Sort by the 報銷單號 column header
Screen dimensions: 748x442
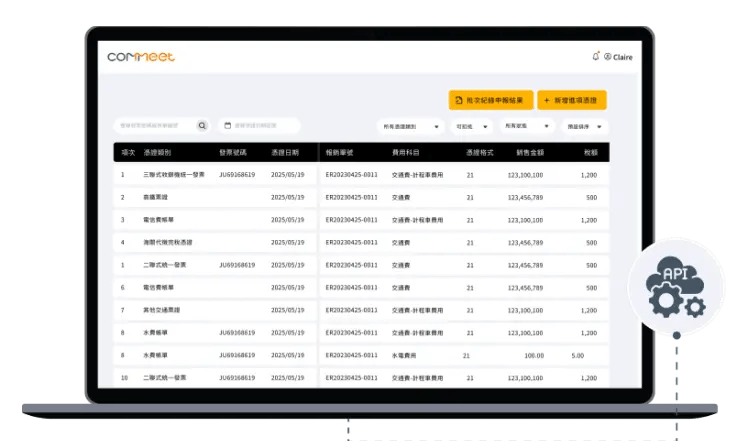[x=339, y=153]
